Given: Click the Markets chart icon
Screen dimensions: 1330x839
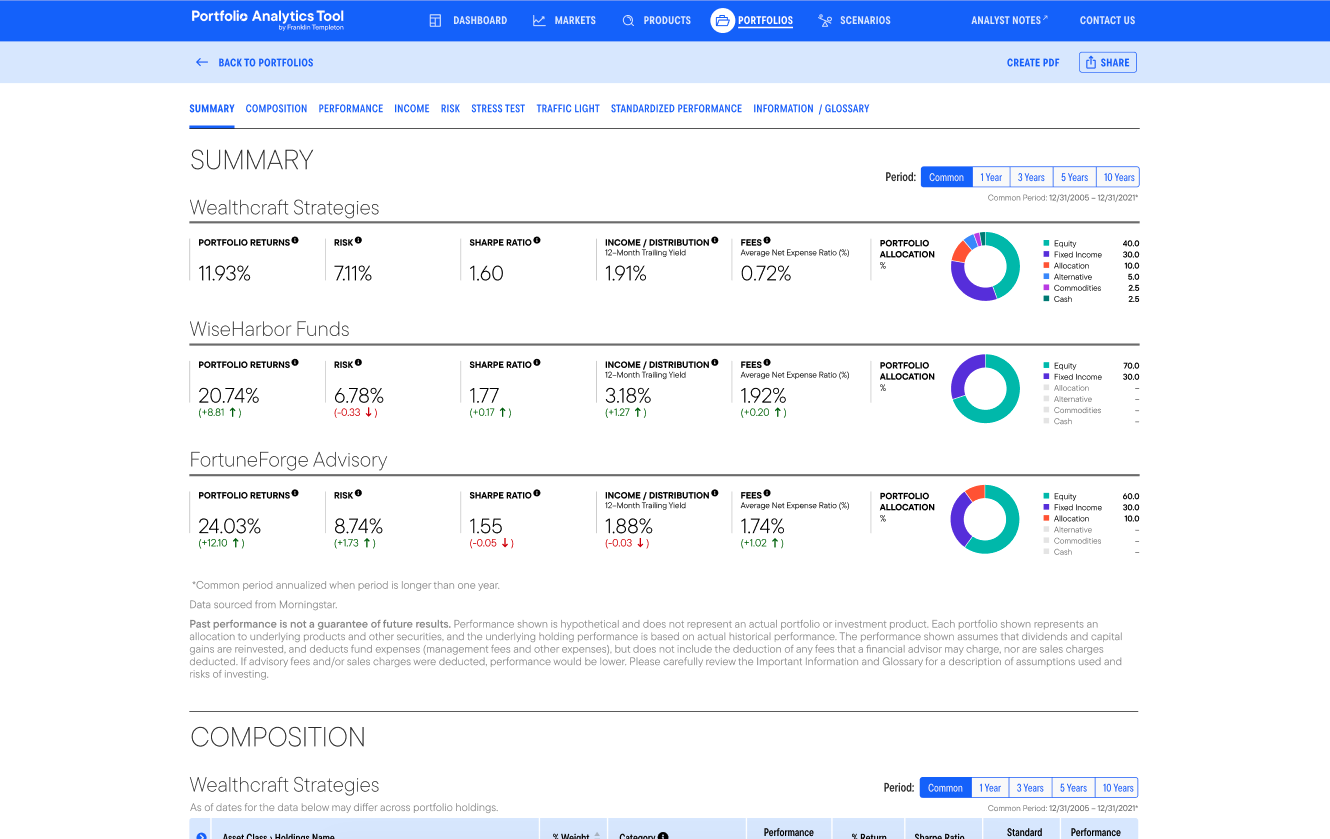Looking at the screenshot, I should (539, 20).
